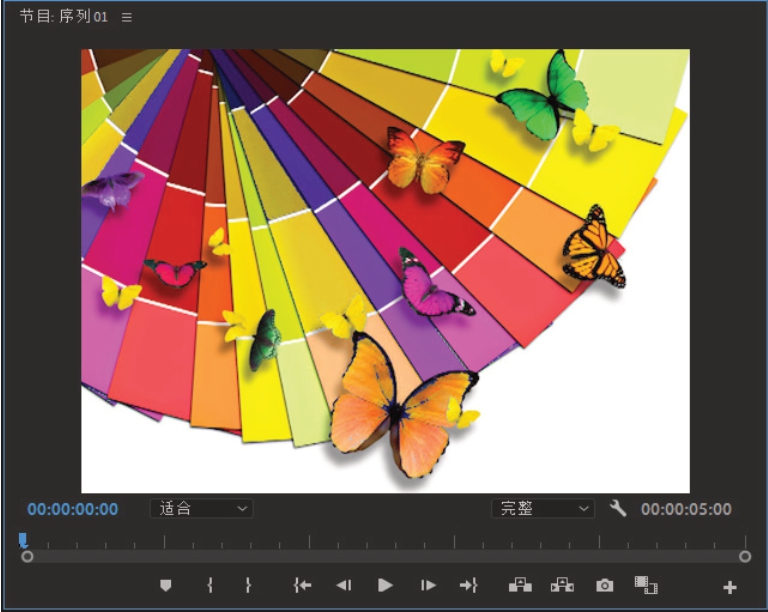Open button editor with plus icon
Viewport: 768px width, 612px height.
point(730,588)
